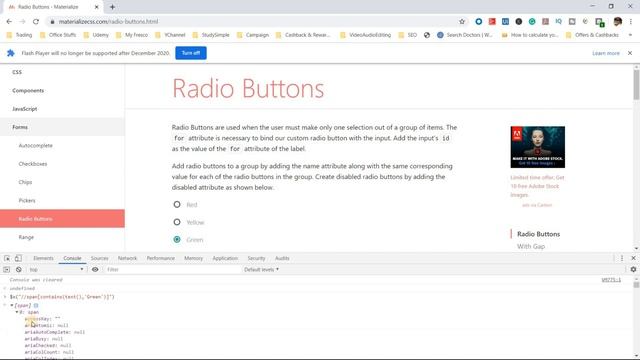
Task: Click the extension icon with green badge
Action: 600,22
